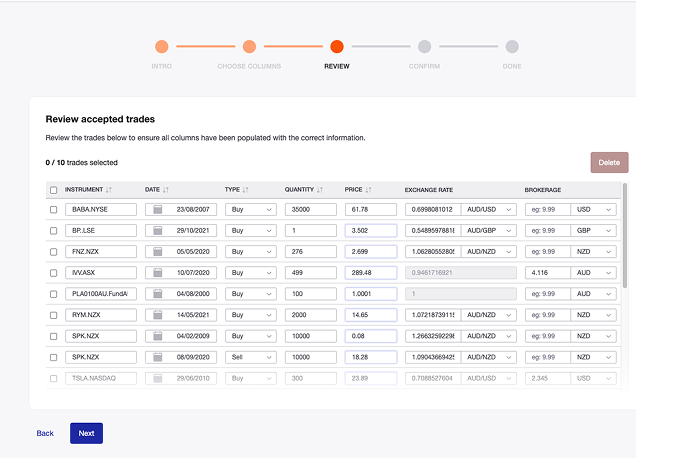This screenshot has height=462, width=674.
Task: Open the AUD brokerage currency dropdown for IVV.ASX
Action: [x=594, y=273]
